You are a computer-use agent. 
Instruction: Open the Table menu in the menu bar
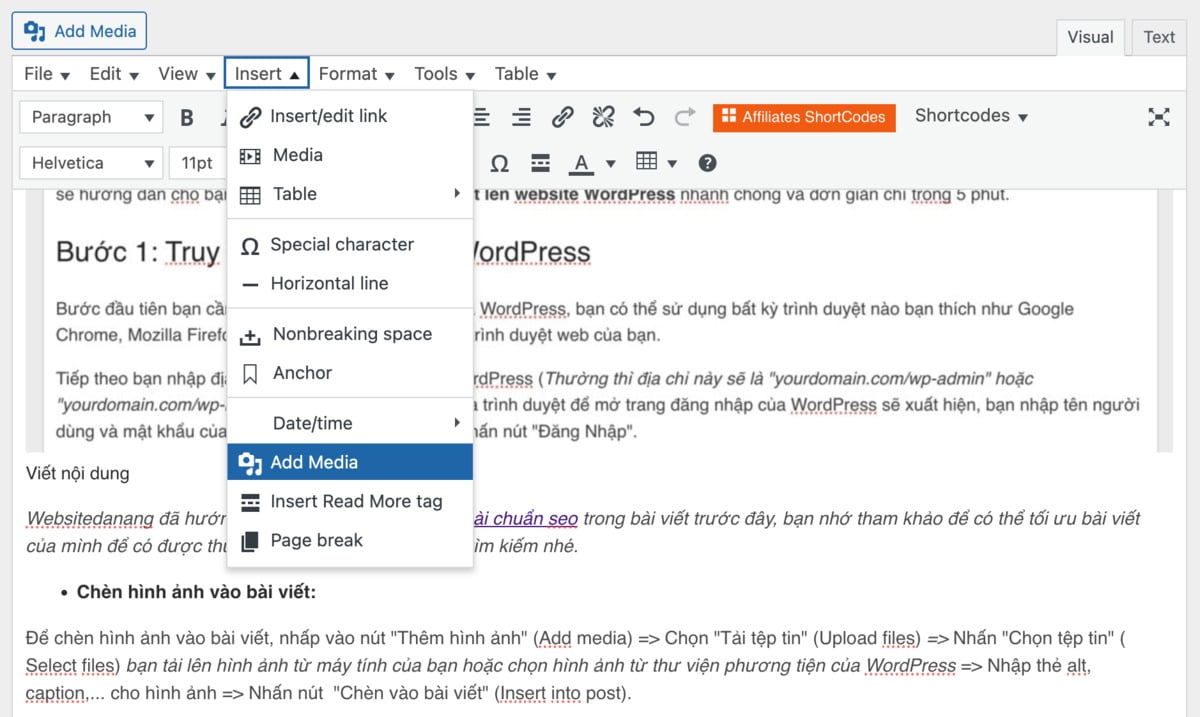(525, 74)
